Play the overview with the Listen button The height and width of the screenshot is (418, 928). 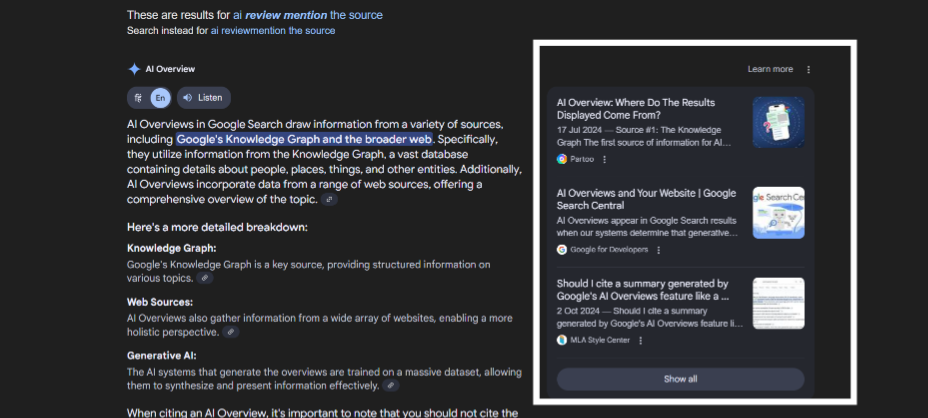click(x=204, y=98)
